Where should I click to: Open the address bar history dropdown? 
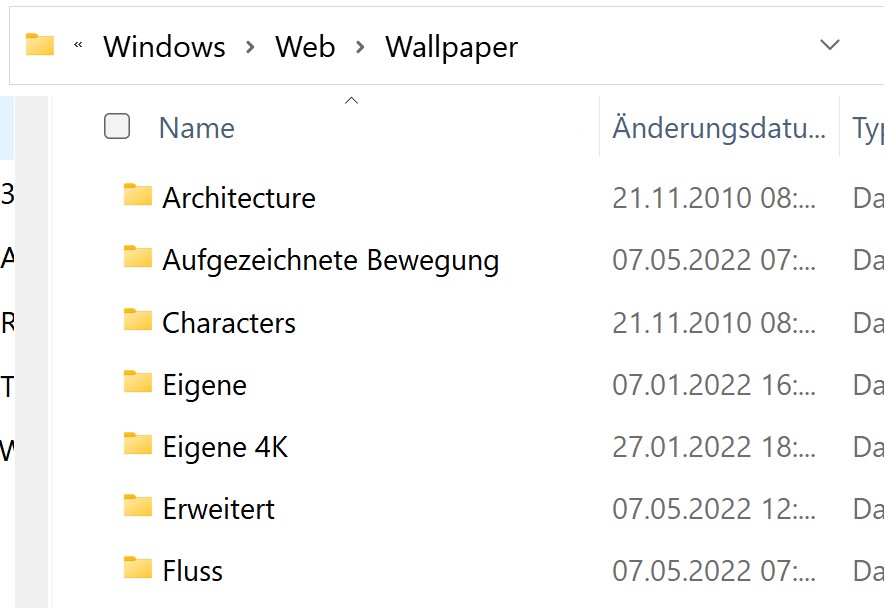[829, 45]
